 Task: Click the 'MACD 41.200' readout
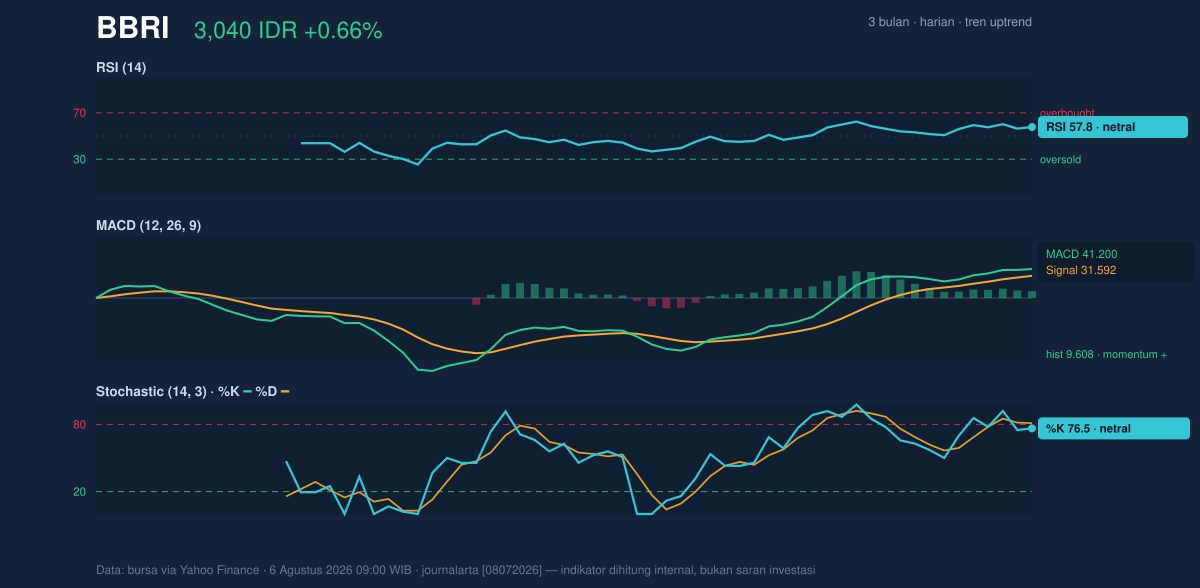1082,254
